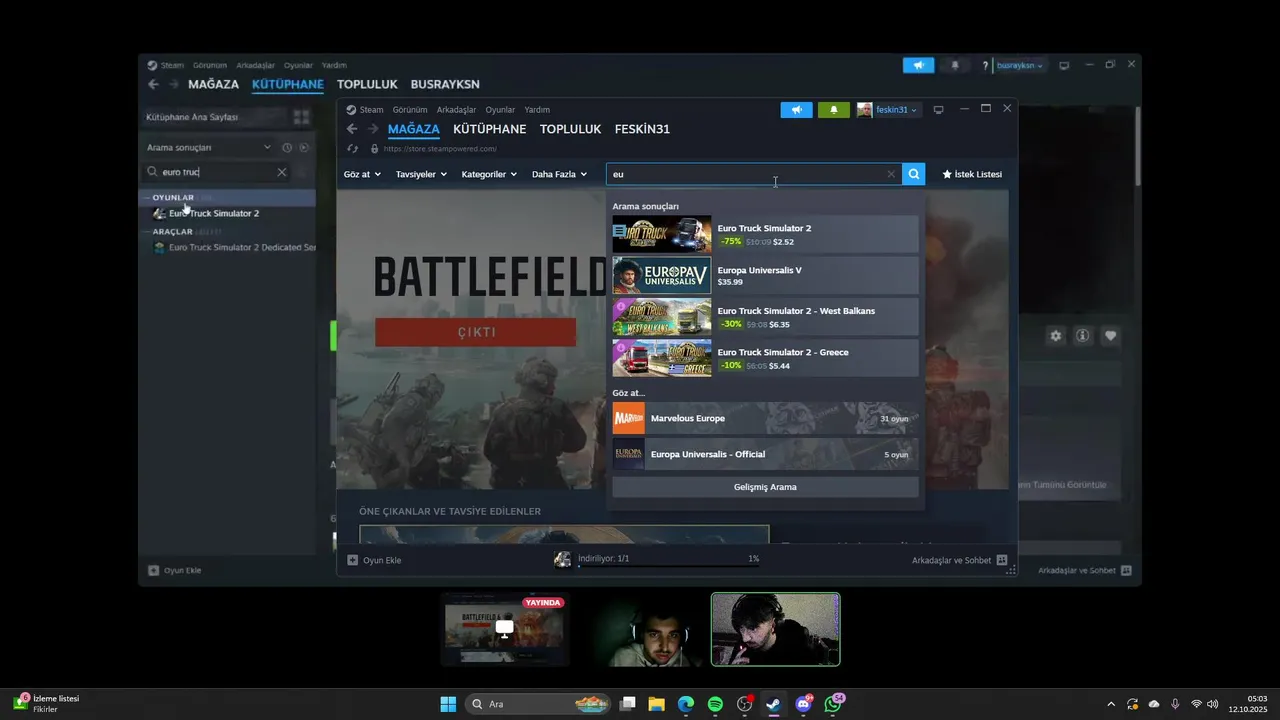1280x720 pixels.
Task: Open the Marvelous Europe browse entry
Action: tap(765, 418)
